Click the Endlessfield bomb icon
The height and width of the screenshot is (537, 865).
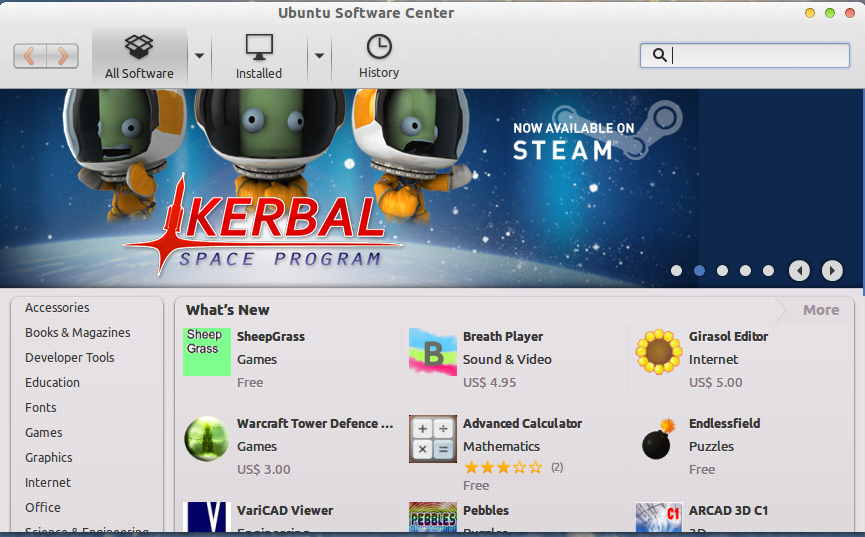pyautogui.click(x=658, y=439)
